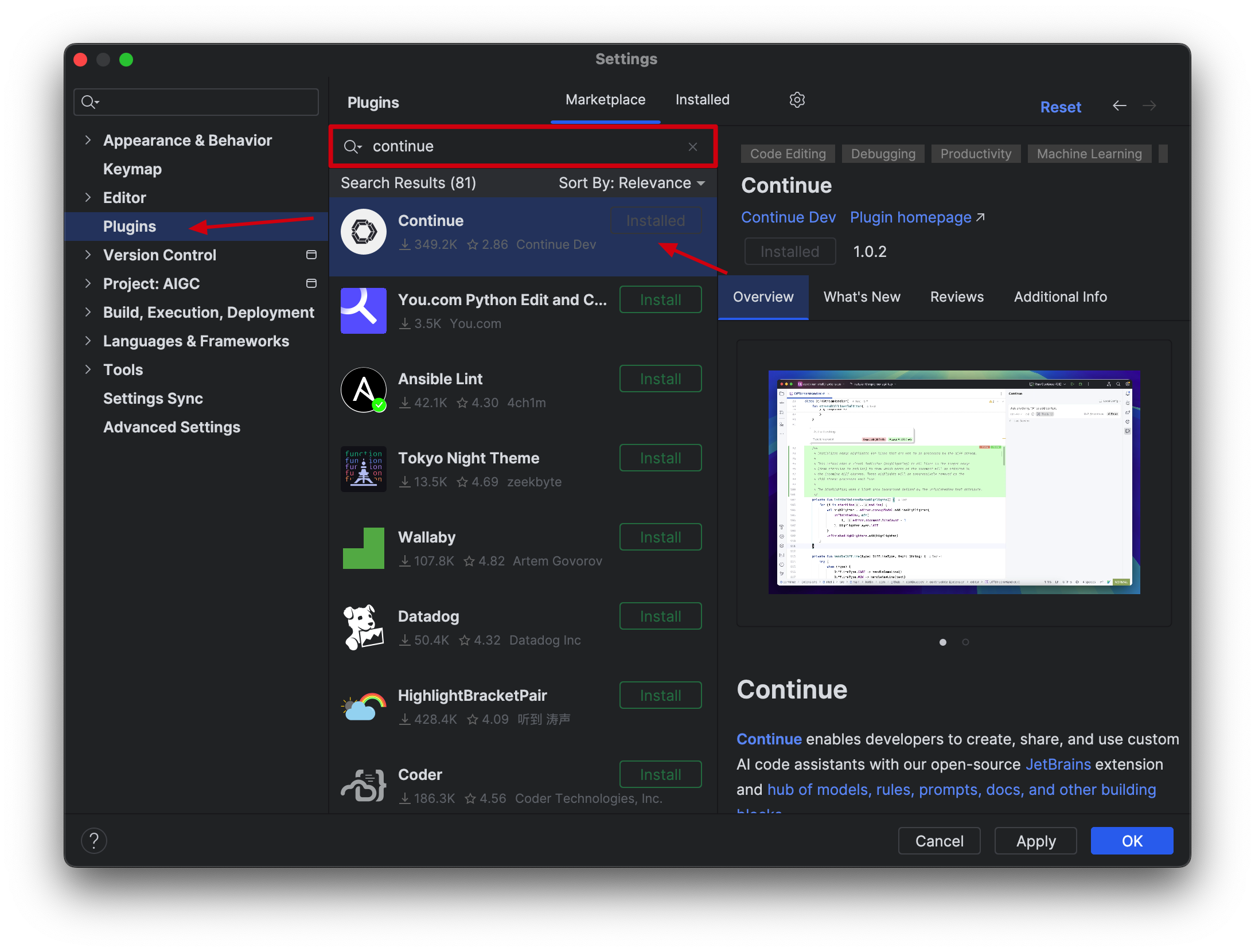
Task: Expand Appearance & Behavior section
Action: point(88,140)
